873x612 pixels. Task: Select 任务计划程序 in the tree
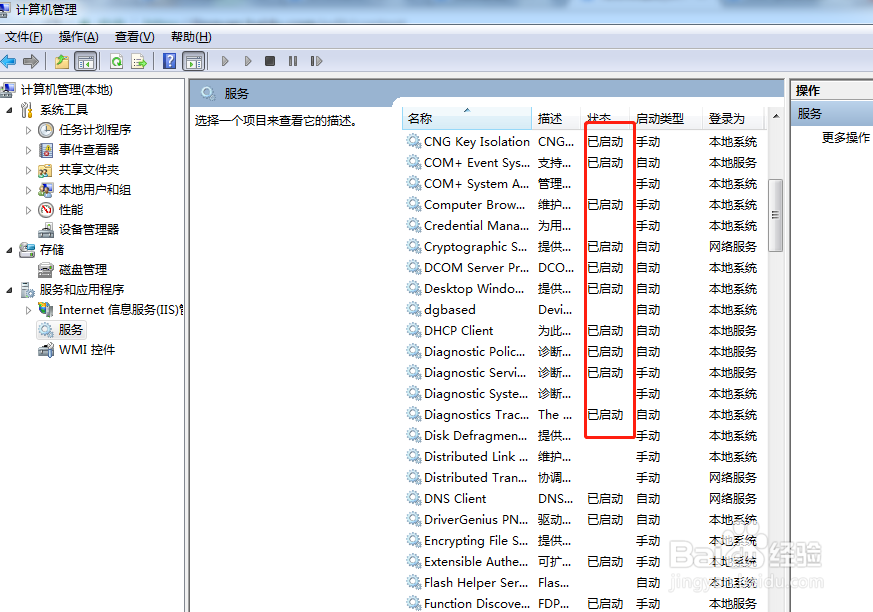tap(95, 130)
